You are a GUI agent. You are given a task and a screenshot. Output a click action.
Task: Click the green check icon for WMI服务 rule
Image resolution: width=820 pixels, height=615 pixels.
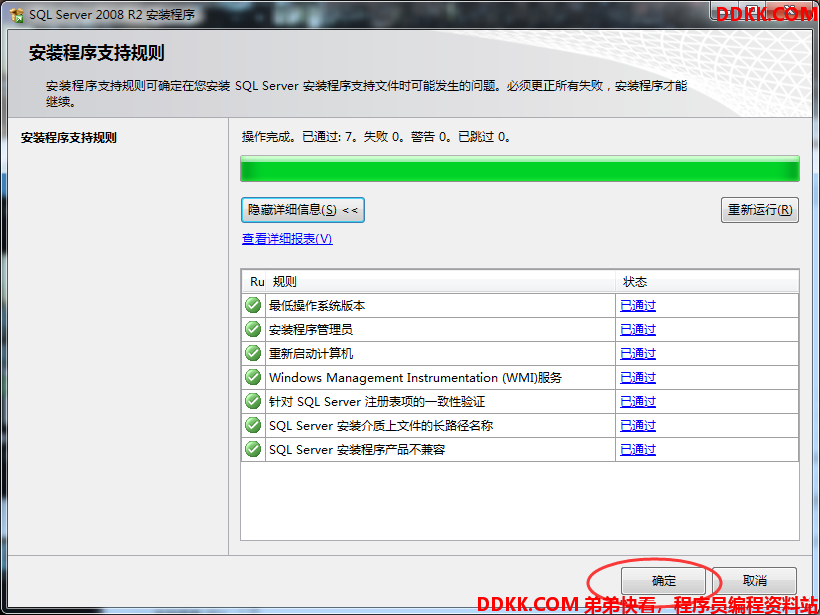(x=253, y=377)
